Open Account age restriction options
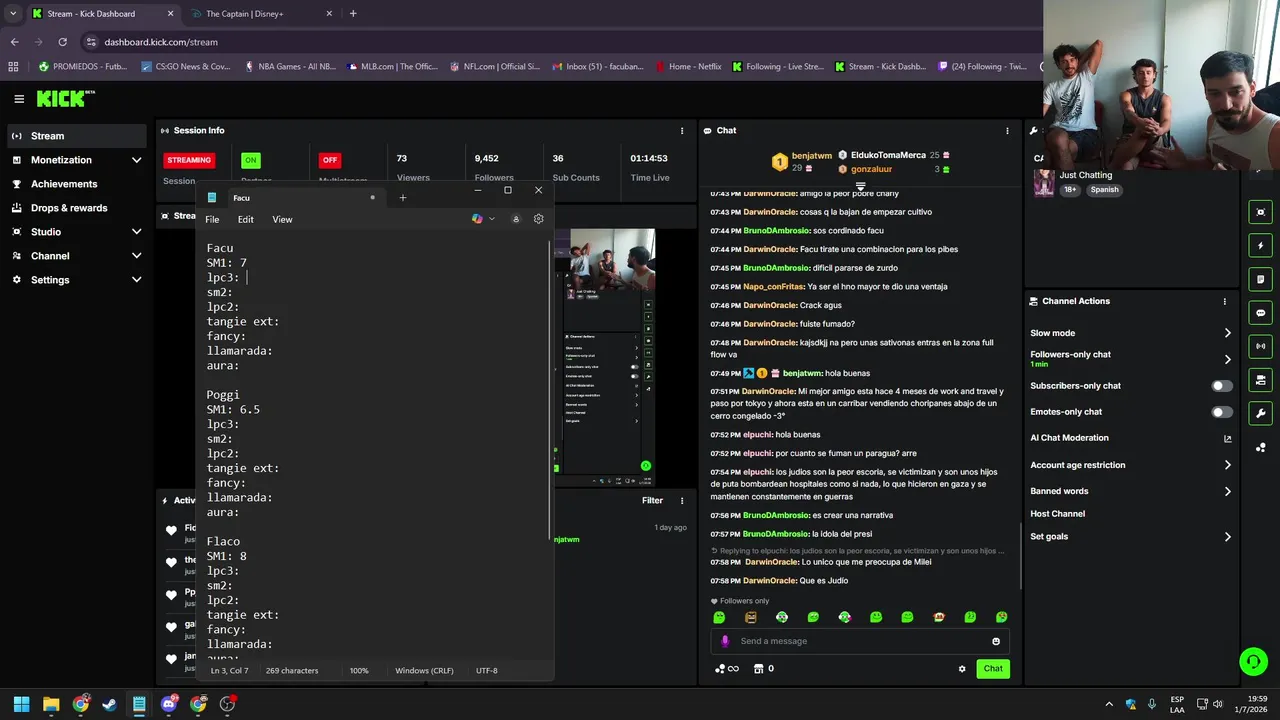1280x720 pixels. point(1131,465)
